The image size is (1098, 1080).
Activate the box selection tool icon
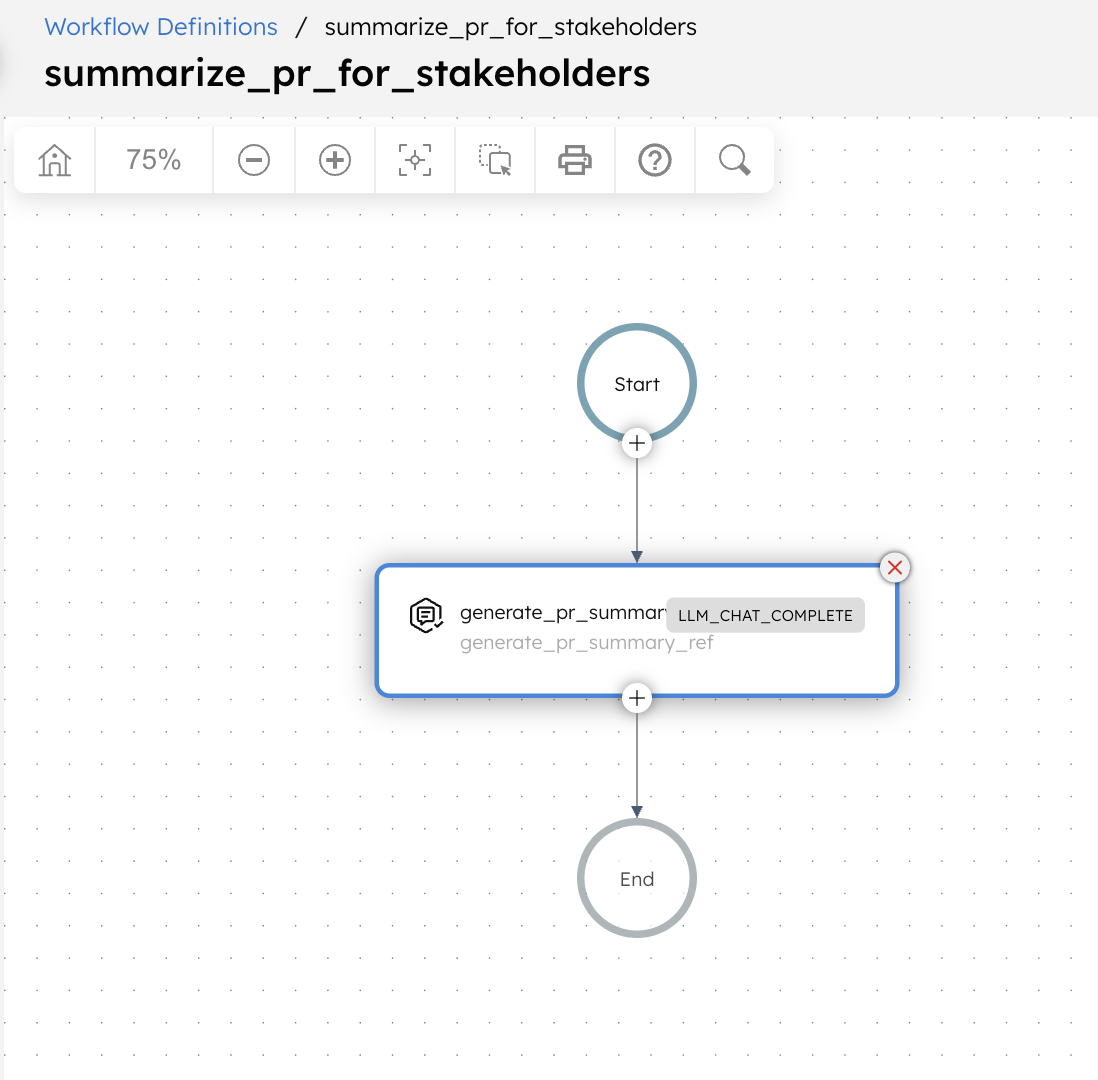point(494,159)
